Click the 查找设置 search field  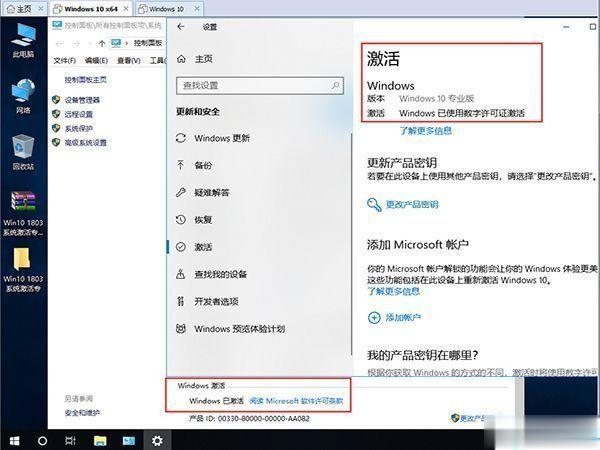(260, 85)
